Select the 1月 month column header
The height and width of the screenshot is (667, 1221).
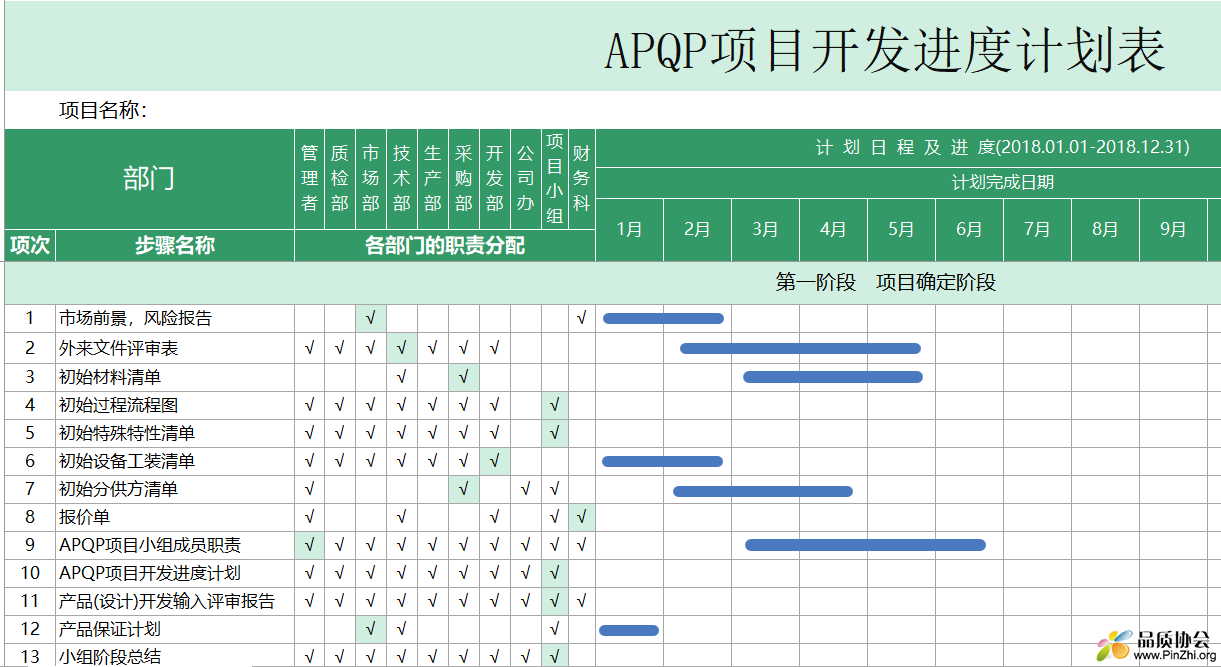click(630, 230)
